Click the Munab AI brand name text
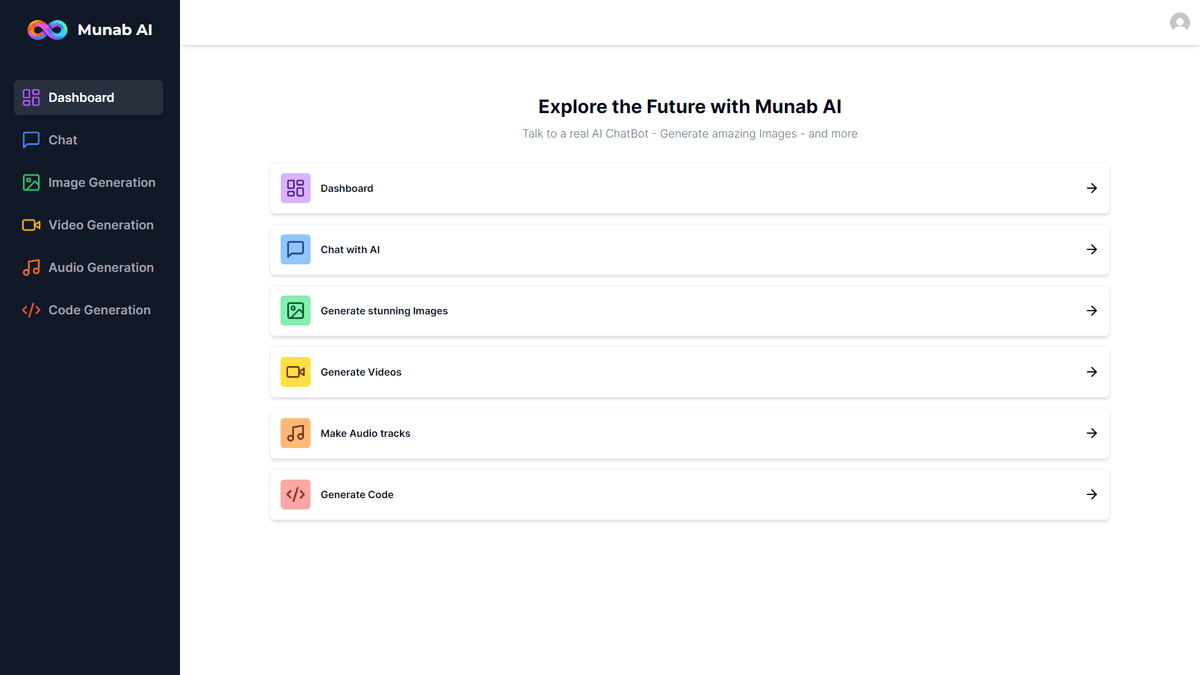1200x675 pixels. coord(115,30)
